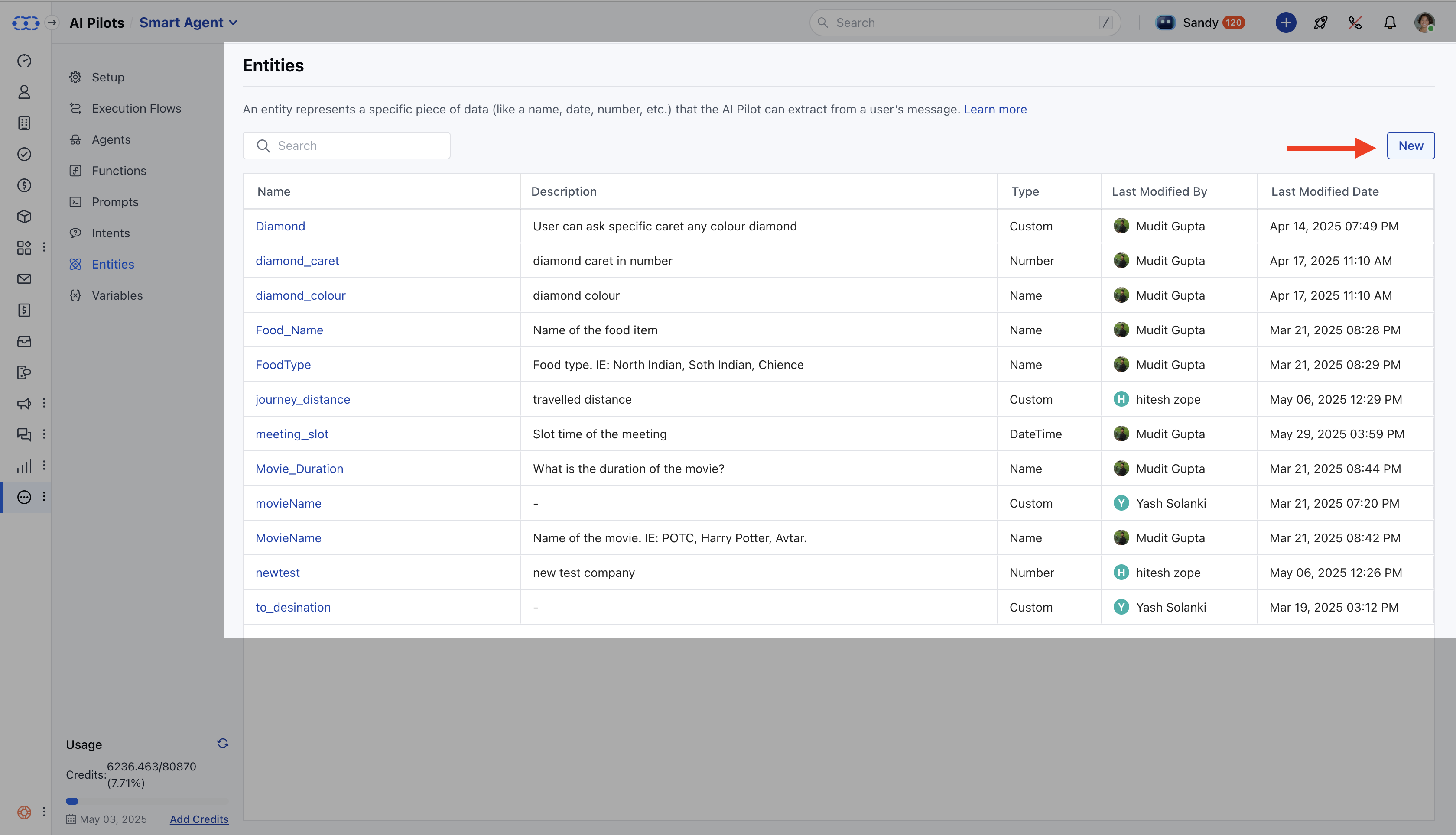Focus the entities Search field
This screenshot has width=1456, height=835.
pyautogui.click(x=347, y=146)
